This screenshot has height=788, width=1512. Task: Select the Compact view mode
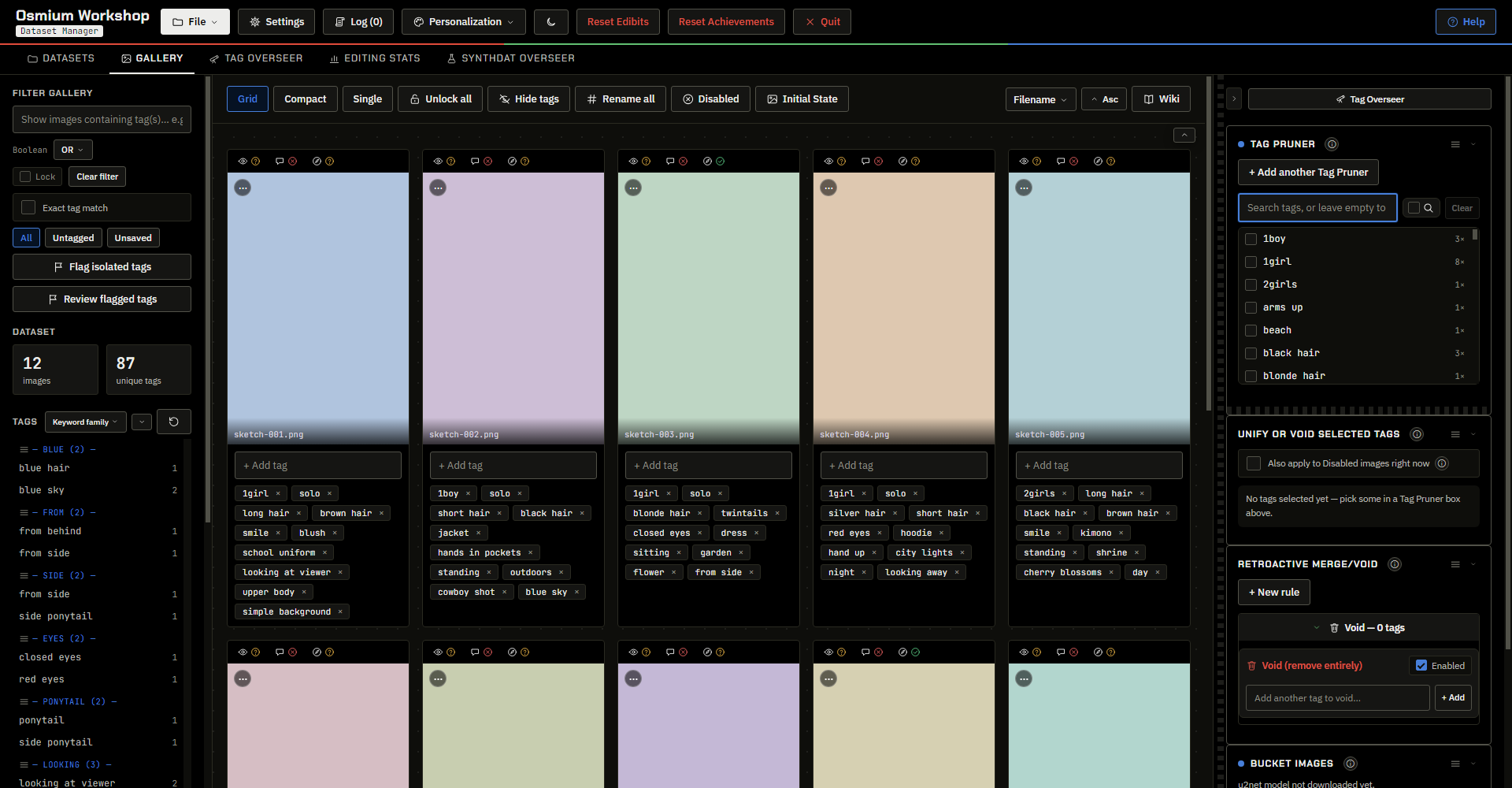point(306,99)
